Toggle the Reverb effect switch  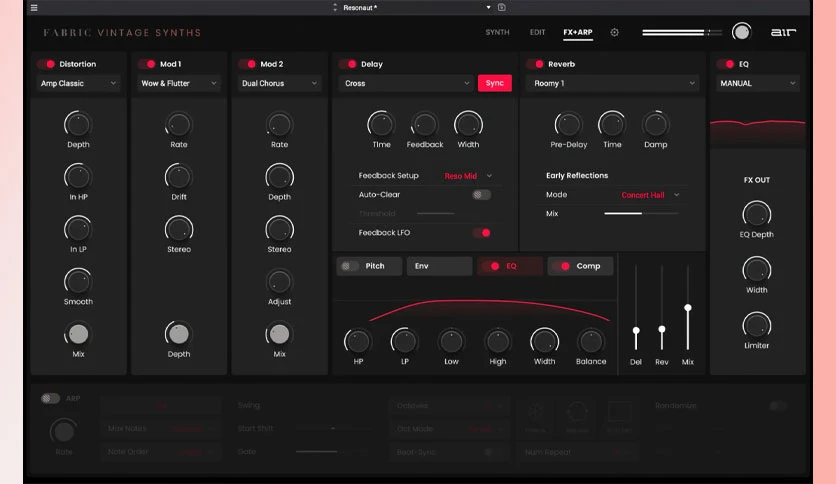coord(535,64)
